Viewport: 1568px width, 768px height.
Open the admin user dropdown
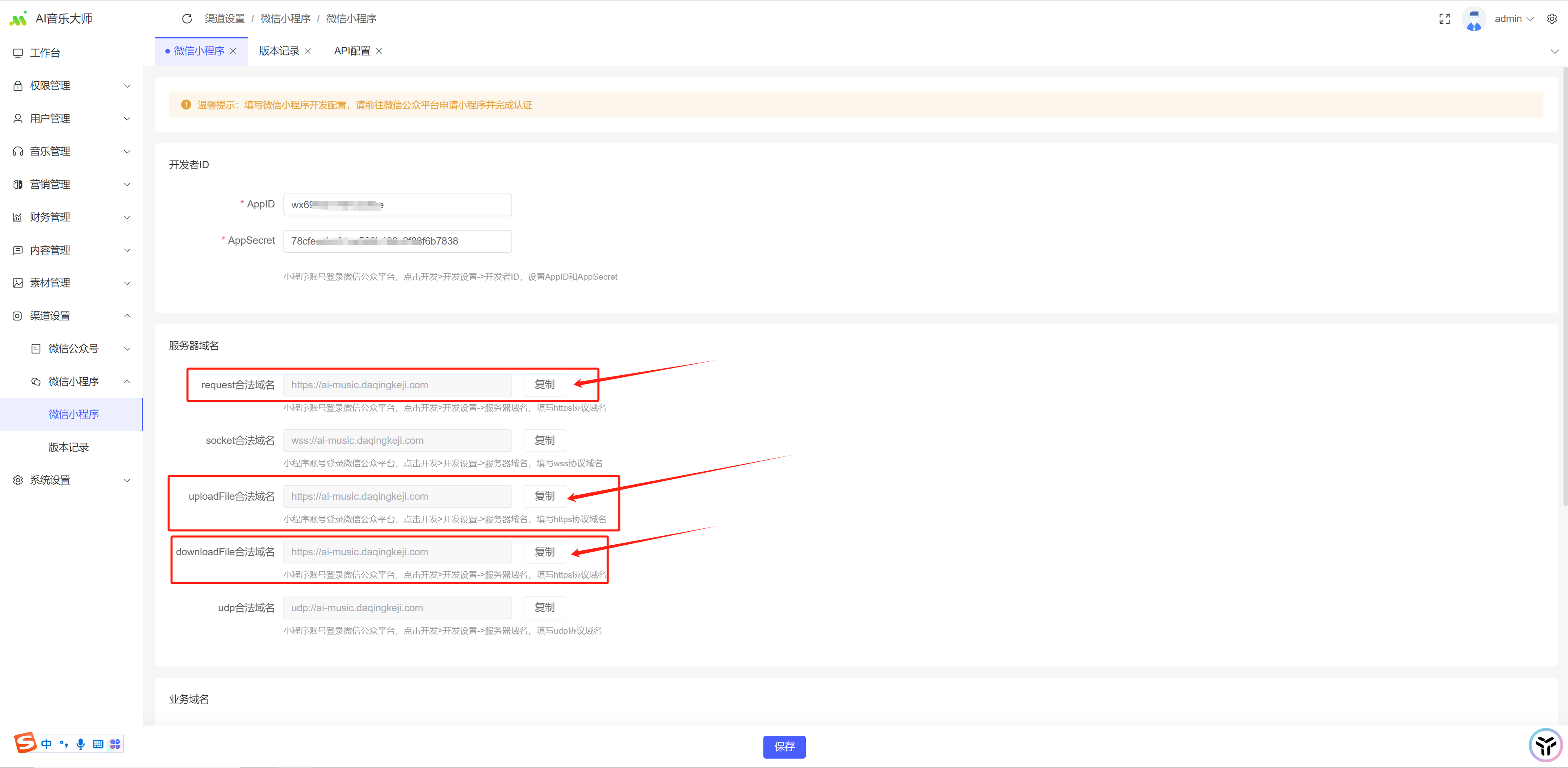point(1514,19)
